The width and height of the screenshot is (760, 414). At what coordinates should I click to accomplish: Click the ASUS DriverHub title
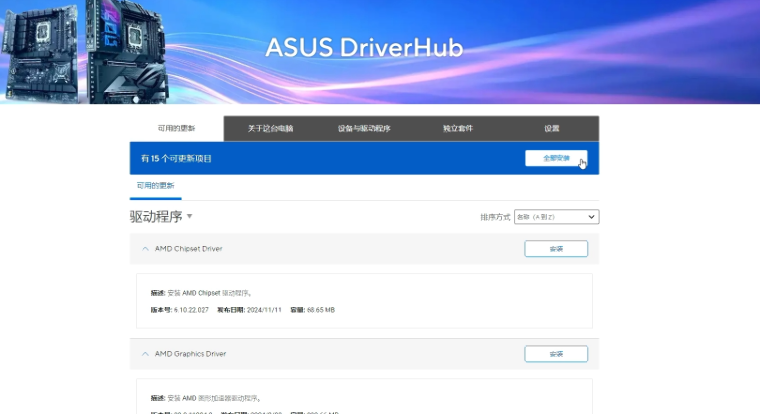(364, 48)
